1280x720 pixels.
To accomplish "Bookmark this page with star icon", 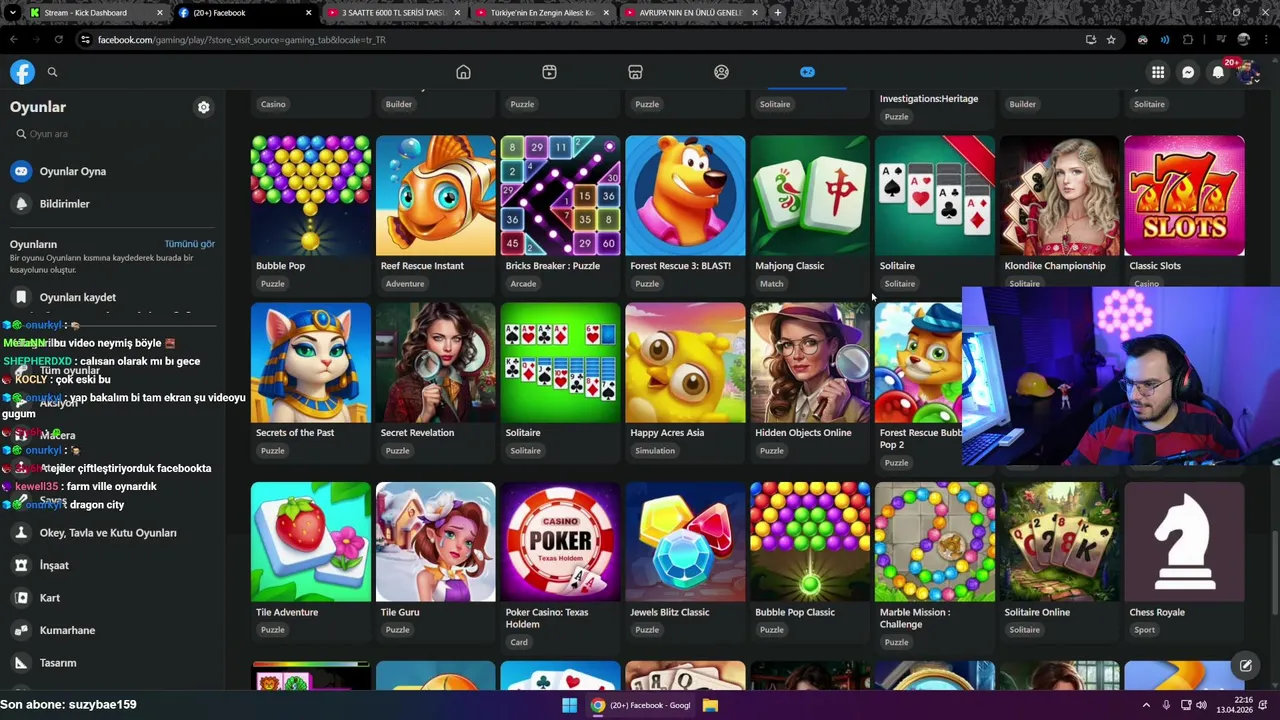I will 1111,40.
